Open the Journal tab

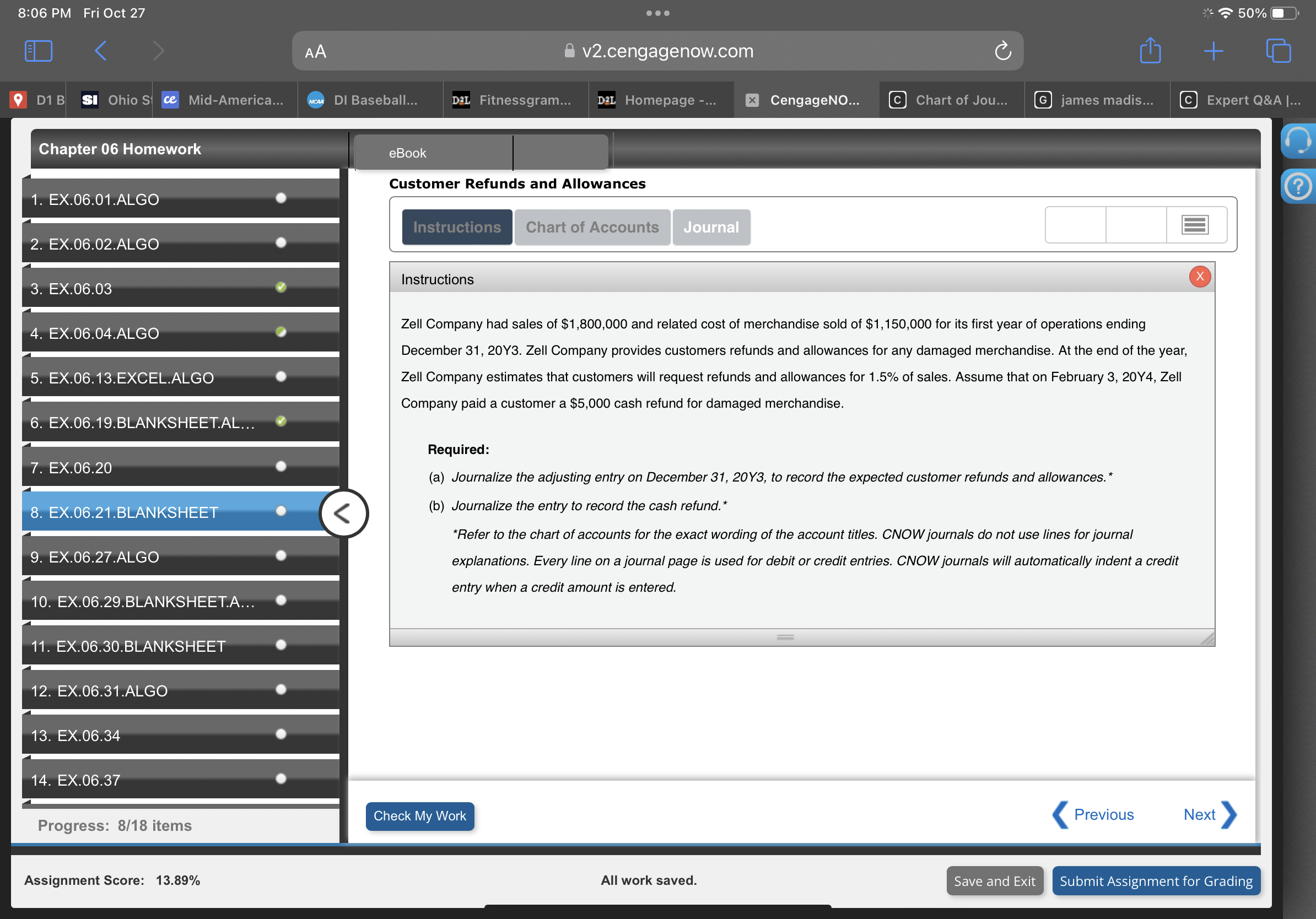tap(711, 228)
